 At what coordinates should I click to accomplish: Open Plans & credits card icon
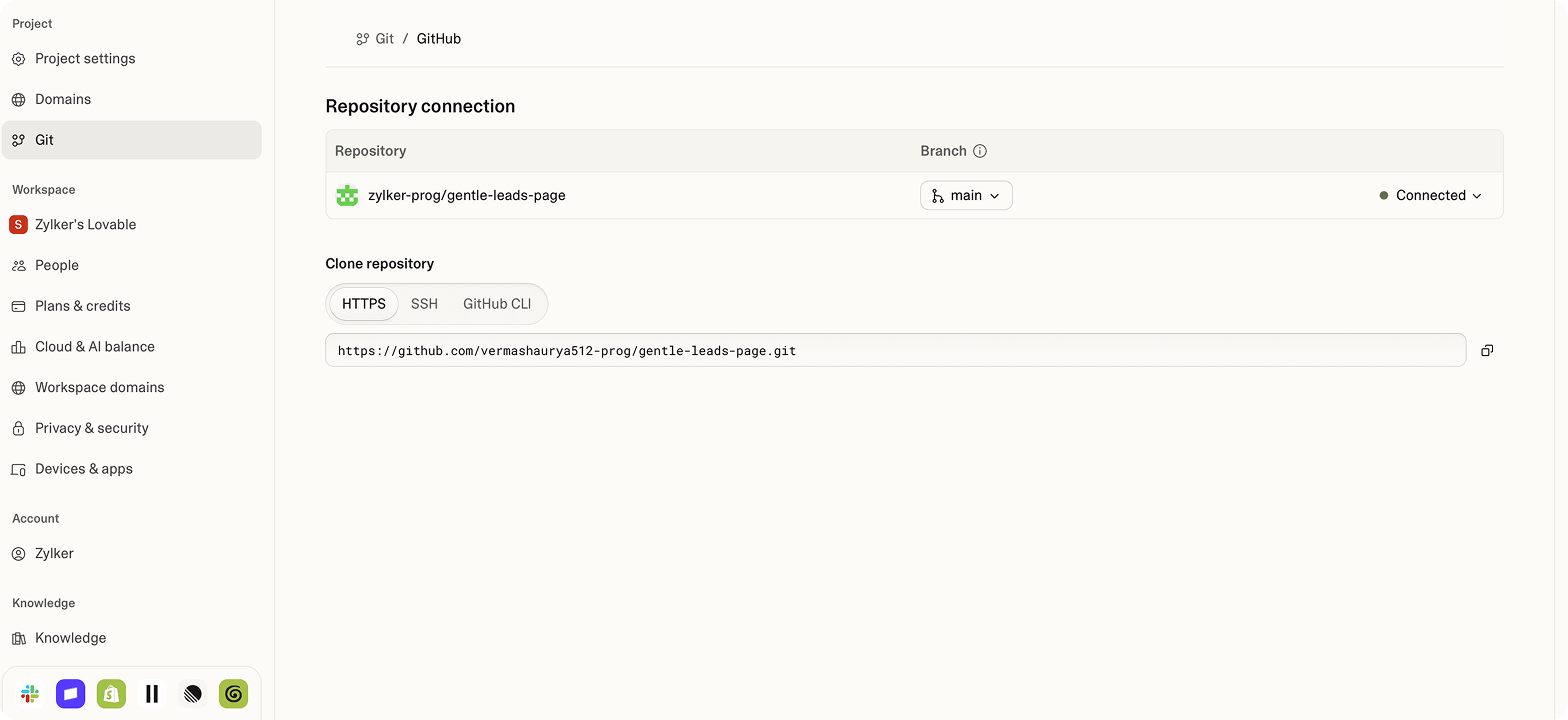(18, 306)
